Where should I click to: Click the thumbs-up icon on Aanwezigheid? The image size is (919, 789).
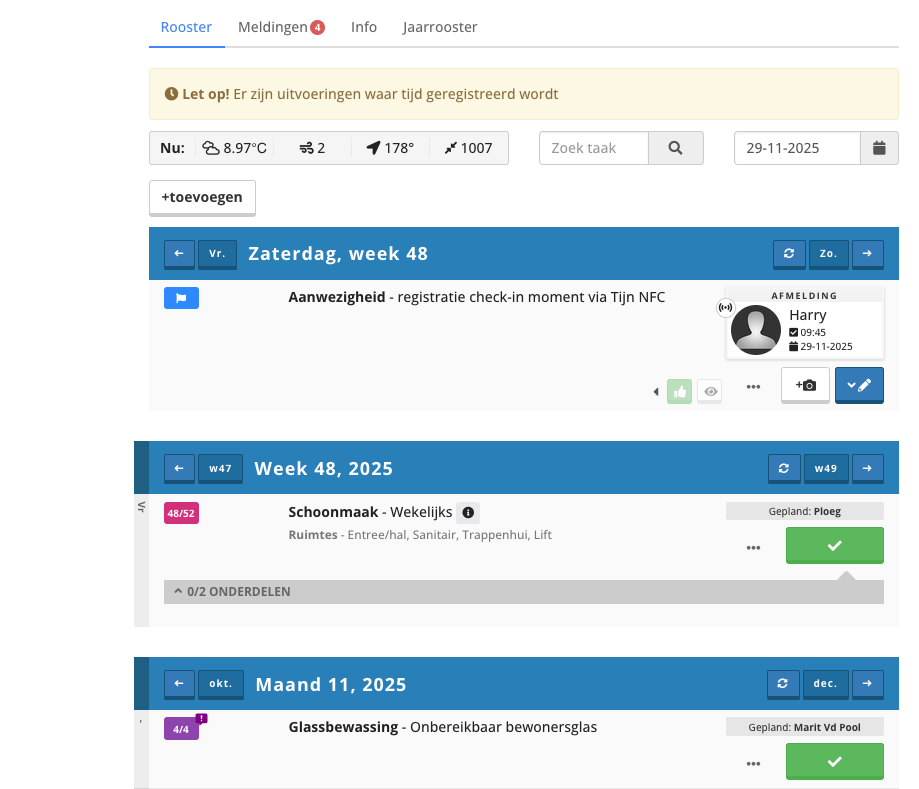pos(680,392)
